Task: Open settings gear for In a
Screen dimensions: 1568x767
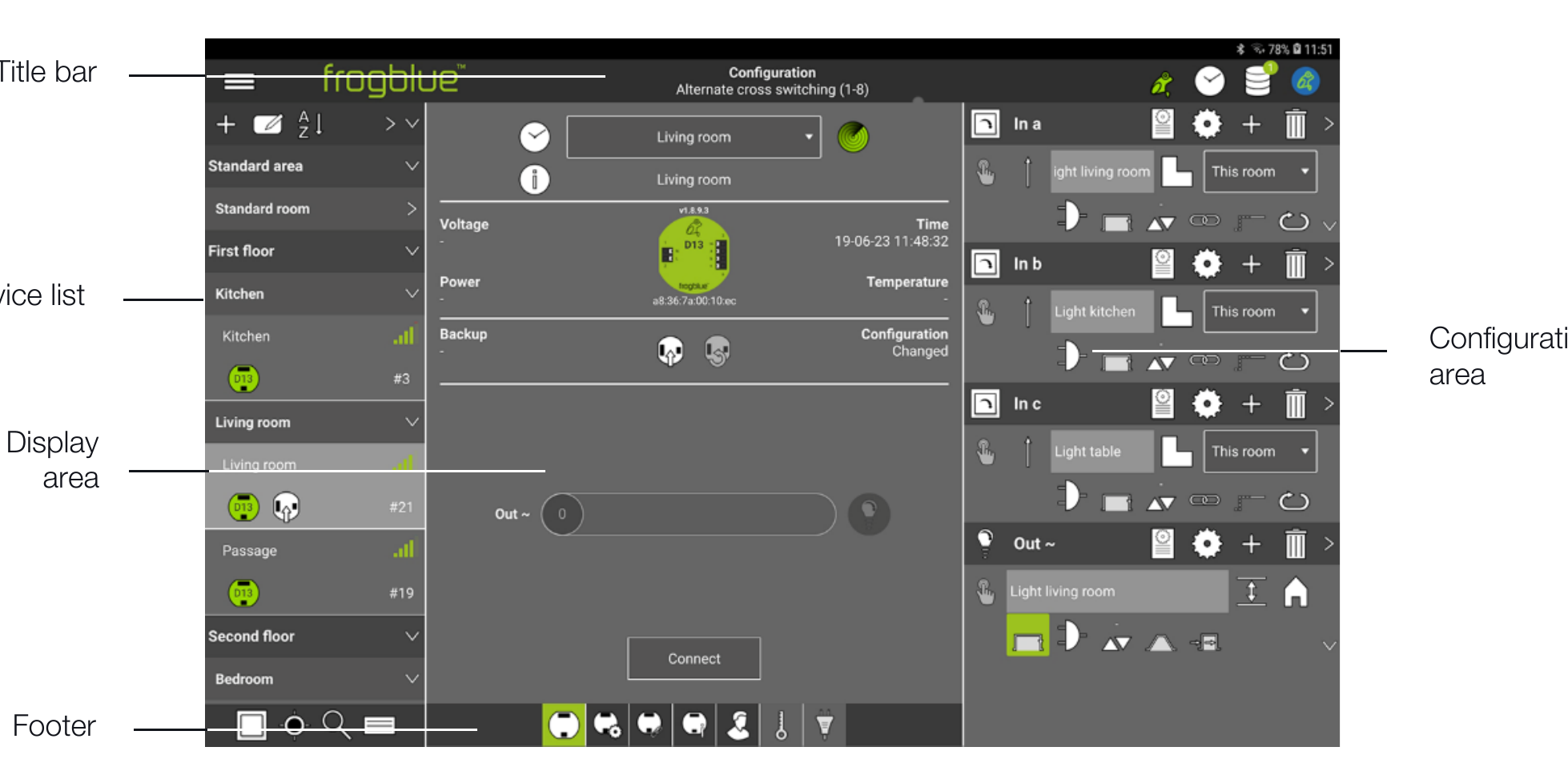Action: coord(1207,124)
